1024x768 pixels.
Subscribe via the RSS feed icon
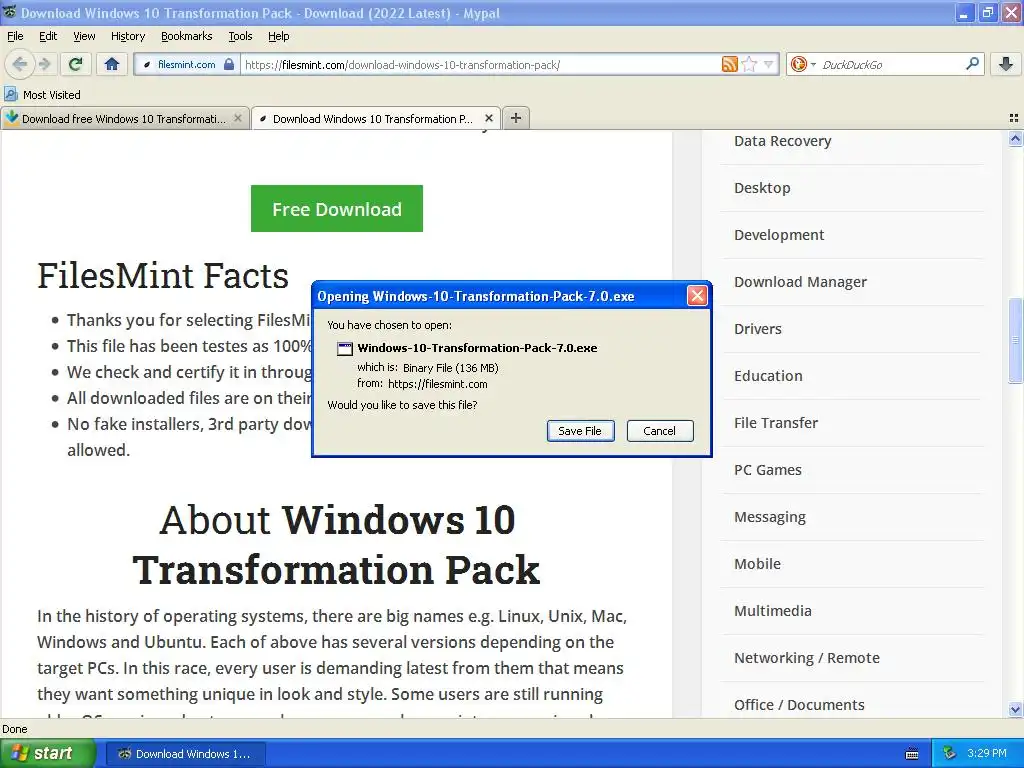pyautogui.click(x=729, y=64)
